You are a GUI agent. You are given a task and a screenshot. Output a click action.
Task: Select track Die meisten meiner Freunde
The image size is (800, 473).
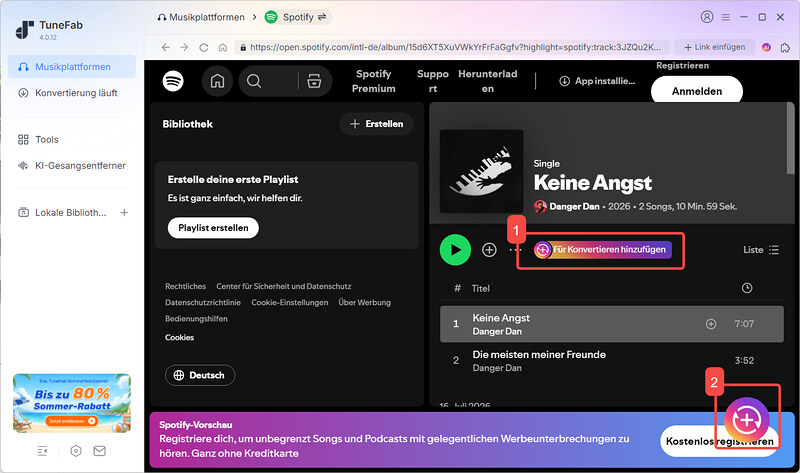click(611, 361)
